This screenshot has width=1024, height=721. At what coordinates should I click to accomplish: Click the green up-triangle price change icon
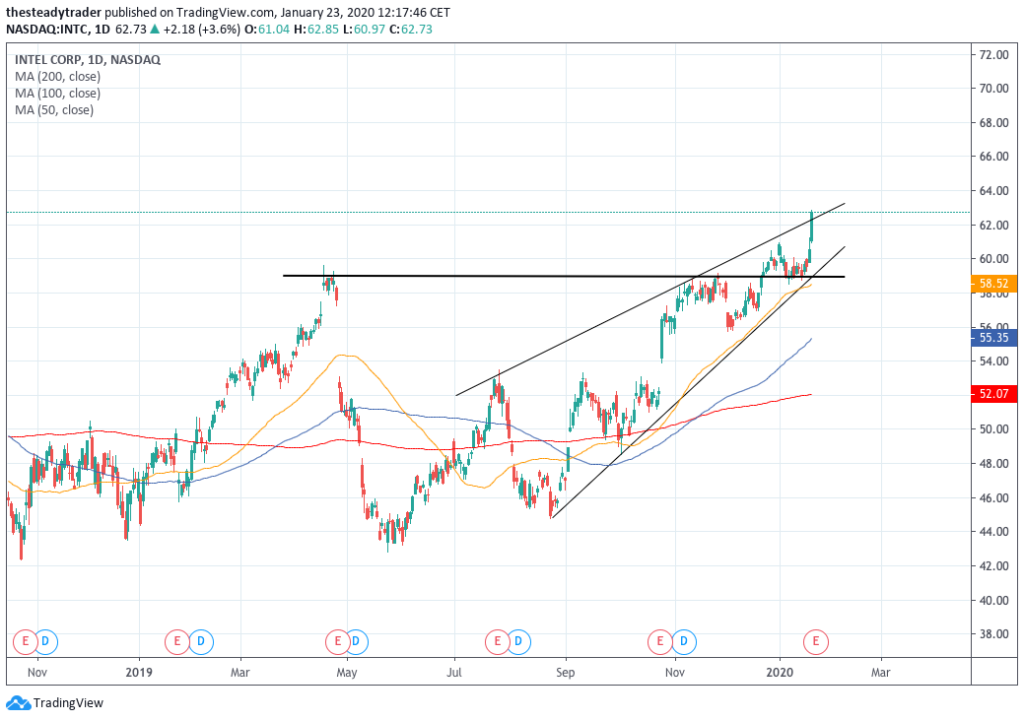[x=155, y=29]
